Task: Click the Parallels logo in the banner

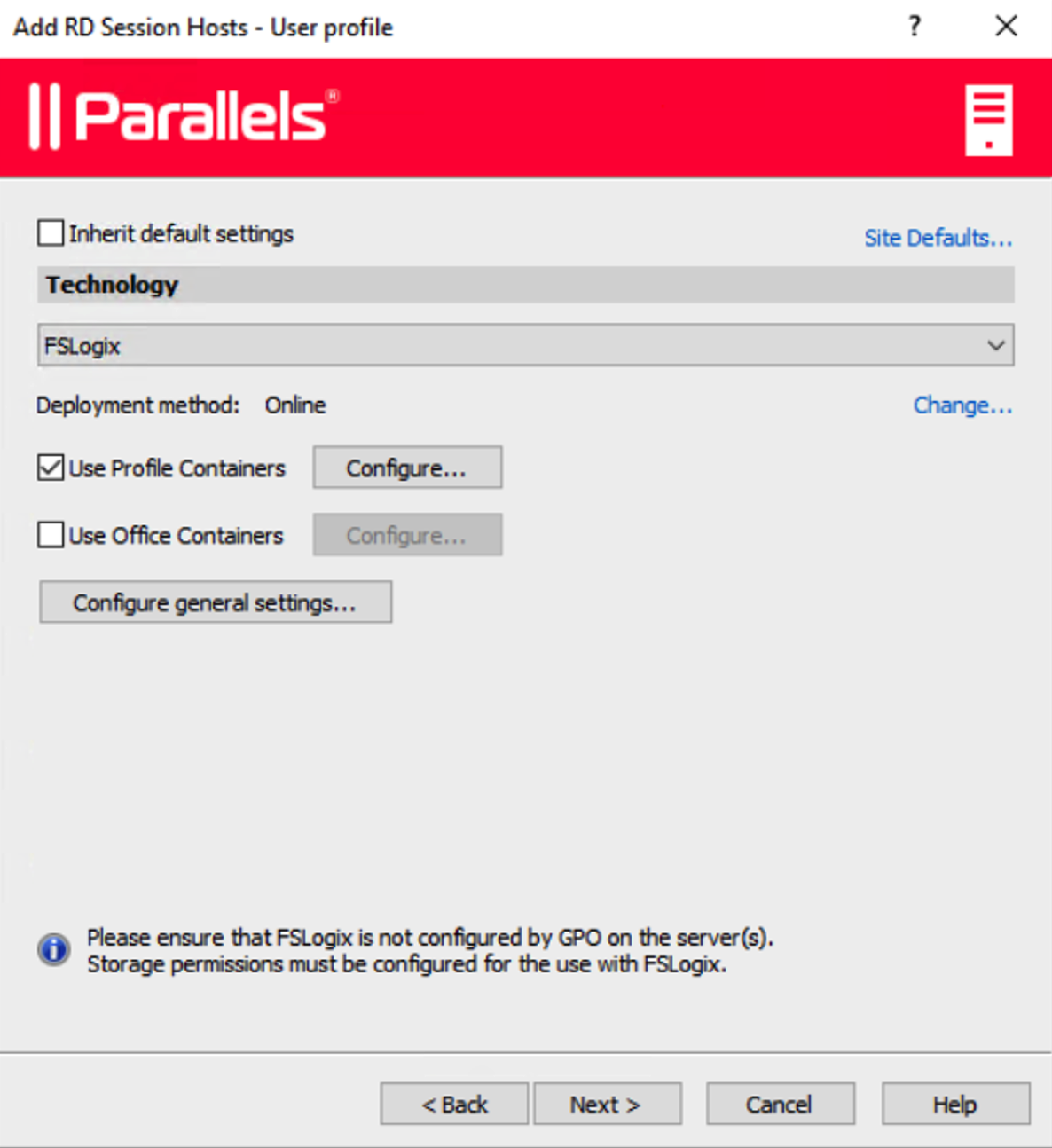Action: pyautogui.click(x=184, y=116)
